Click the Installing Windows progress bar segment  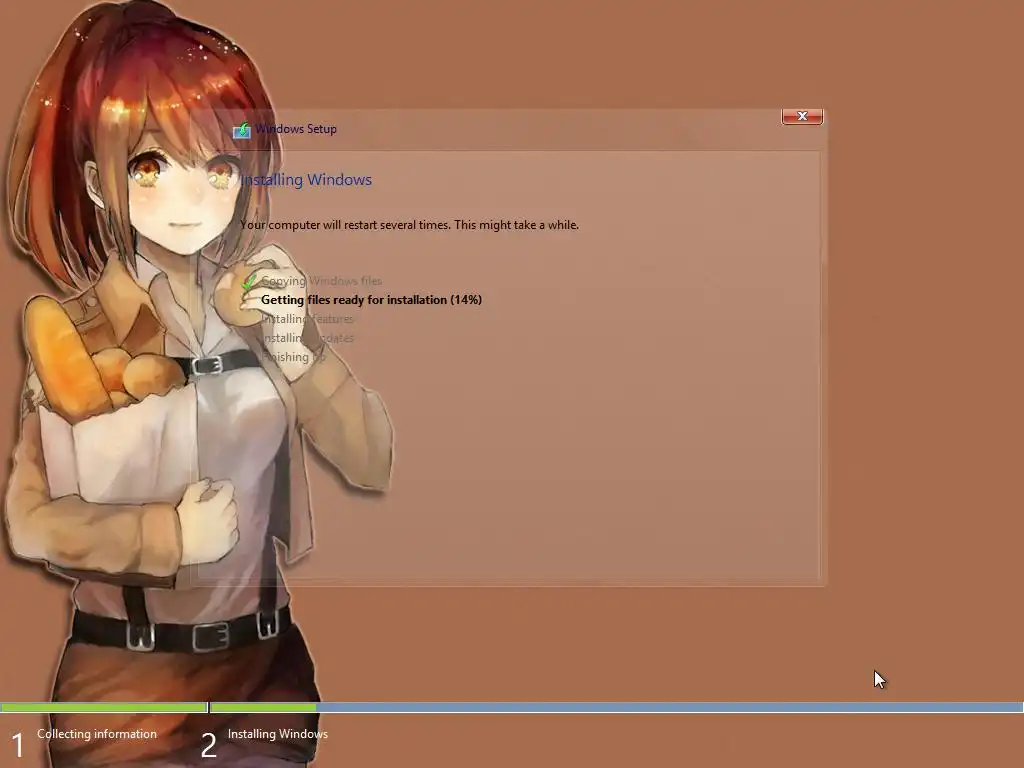tap(616, 707)
